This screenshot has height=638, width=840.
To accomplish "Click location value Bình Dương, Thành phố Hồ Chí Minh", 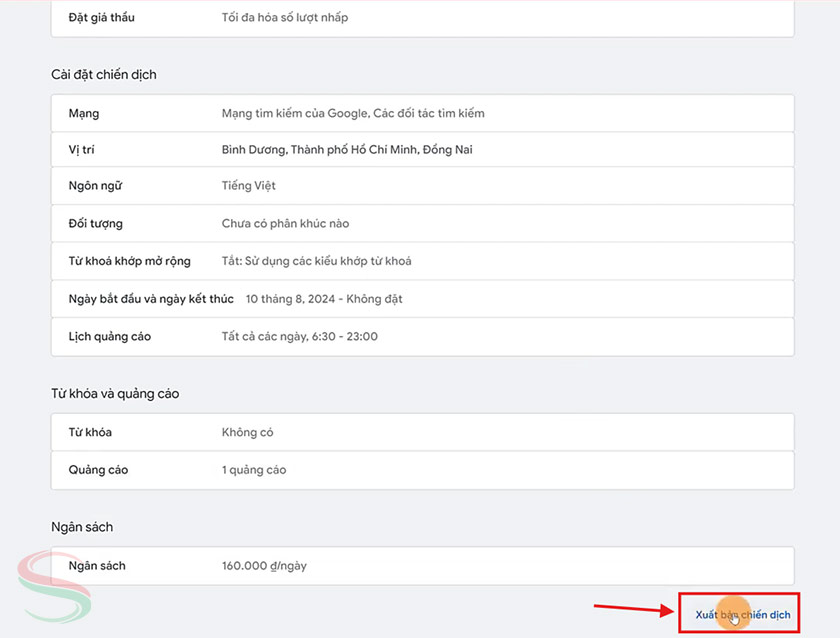I will coord(347,149).
